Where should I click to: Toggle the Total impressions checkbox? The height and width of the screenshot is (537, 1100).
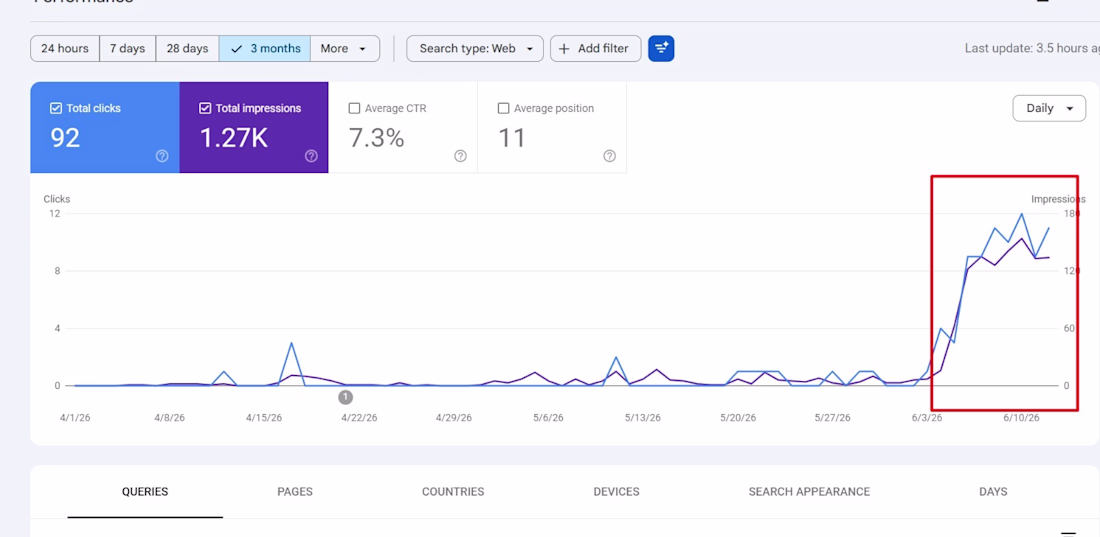tap(206, 108)
